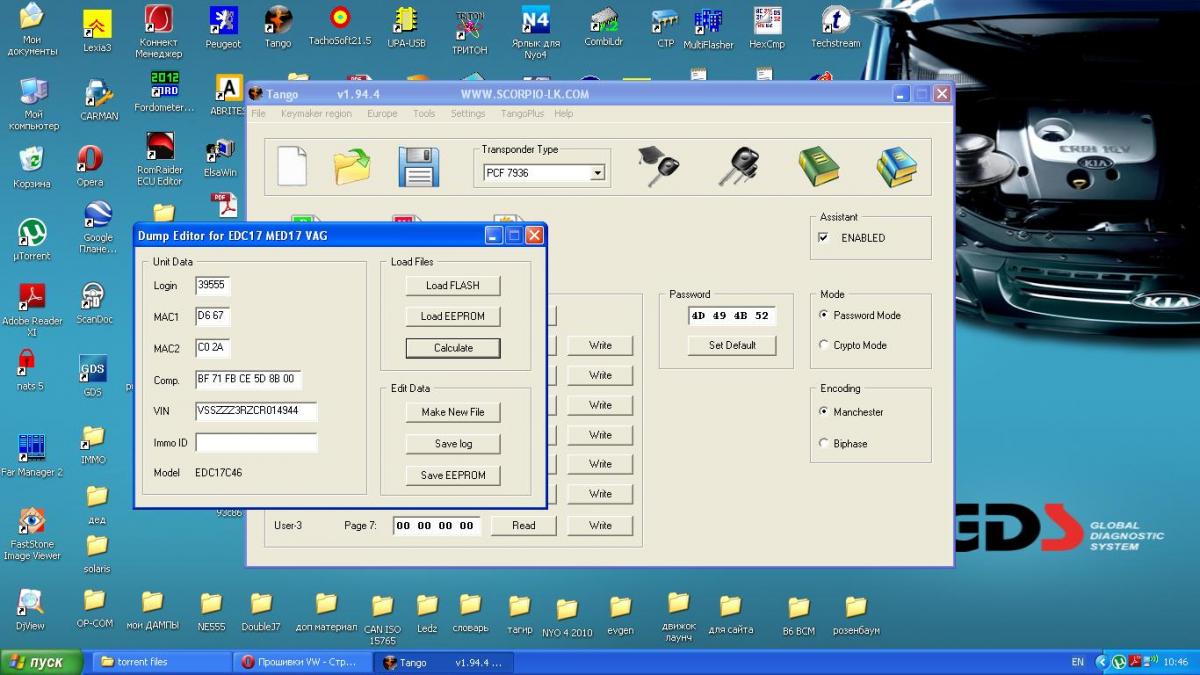
Task: Click the Load FLASH button
Action: tap(453, 286)
